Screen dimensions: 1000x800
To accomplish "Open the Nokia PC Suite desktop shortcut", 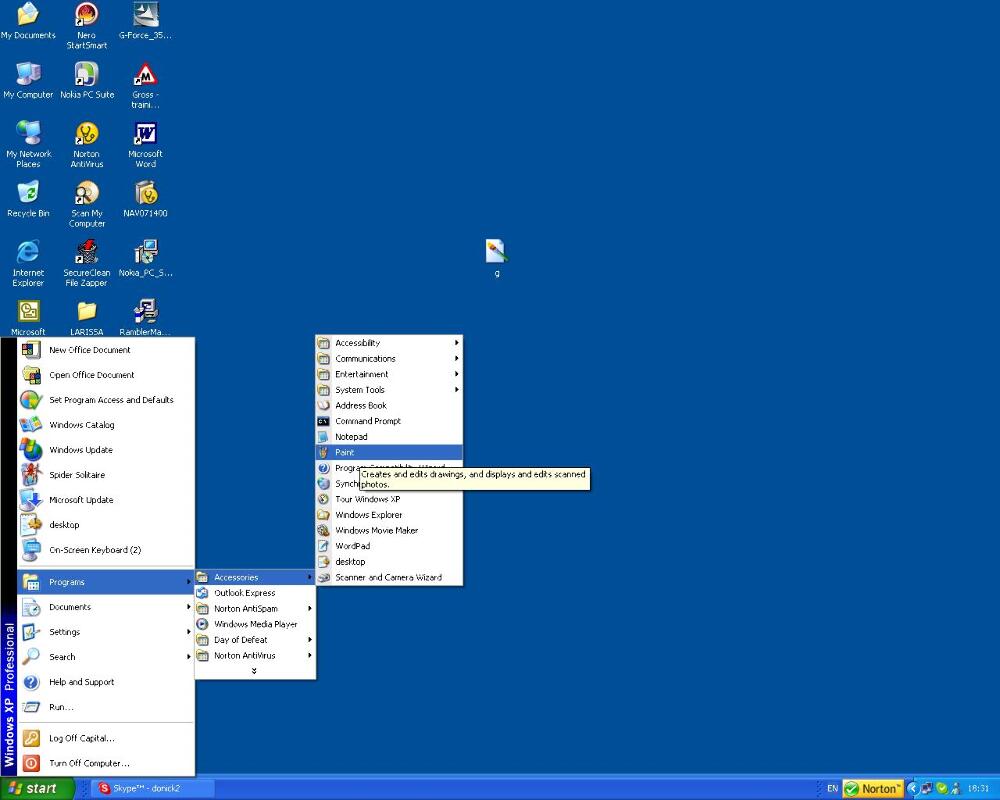I will [x=87, y=80].
